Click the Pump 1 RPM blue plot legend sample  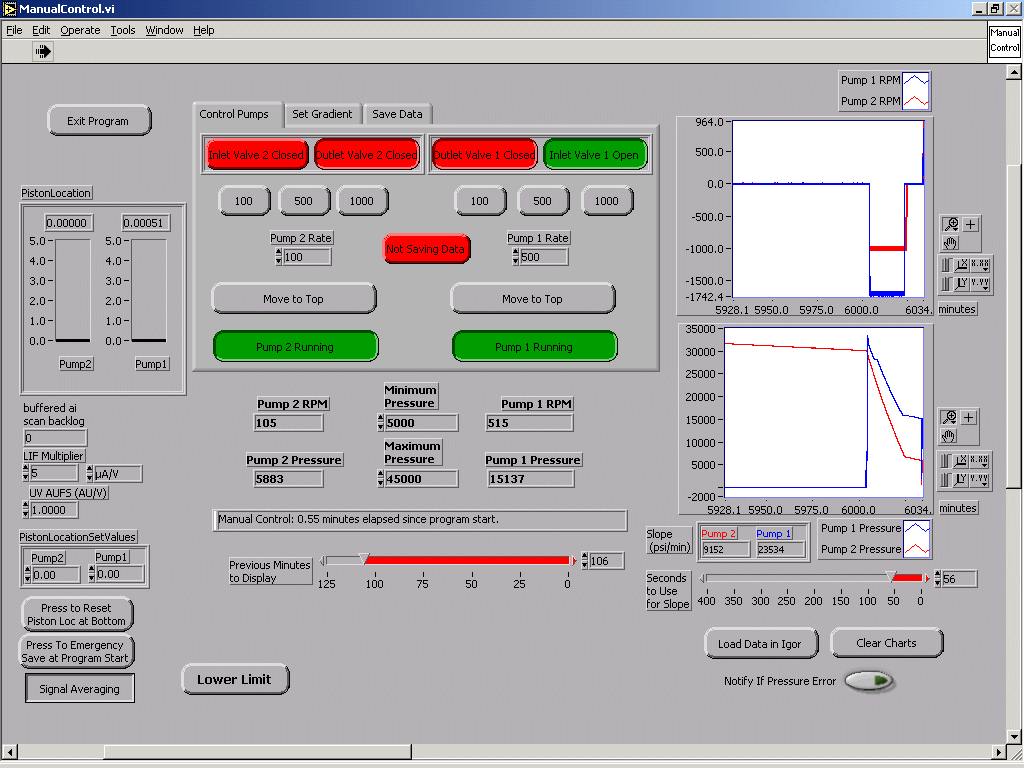point(916,80)
